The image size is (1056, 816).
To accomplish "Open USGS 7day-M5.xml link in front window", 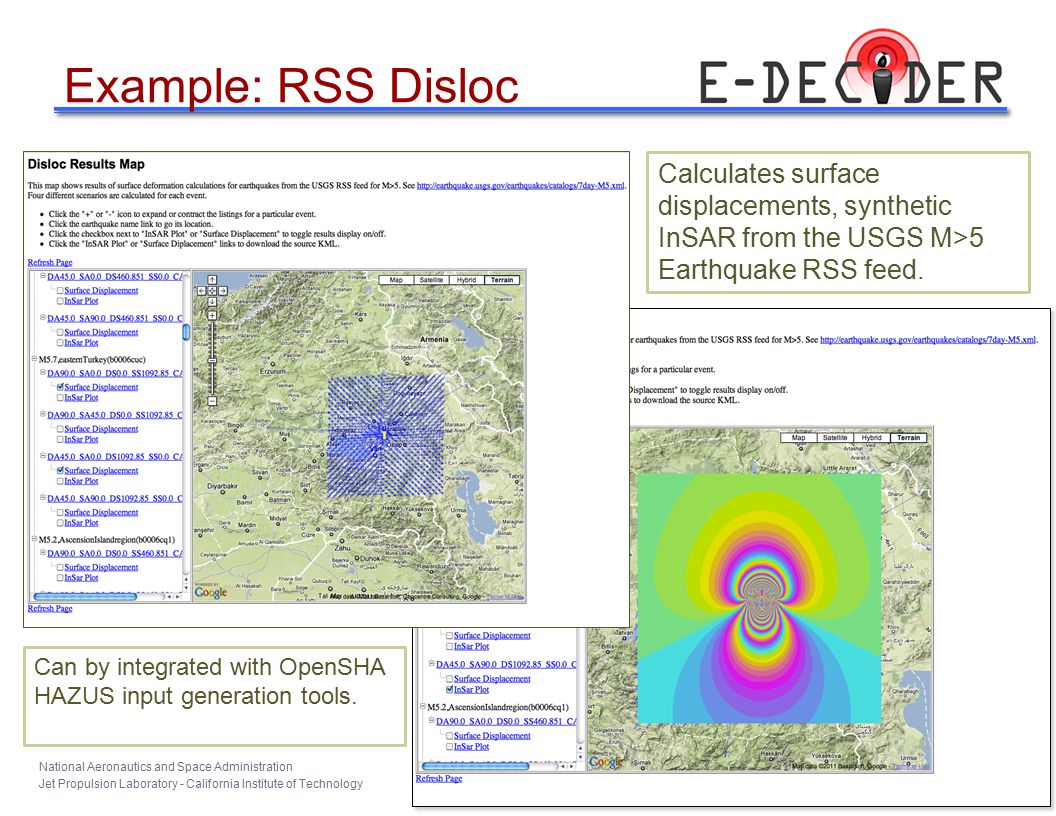I will coord(521,186).
